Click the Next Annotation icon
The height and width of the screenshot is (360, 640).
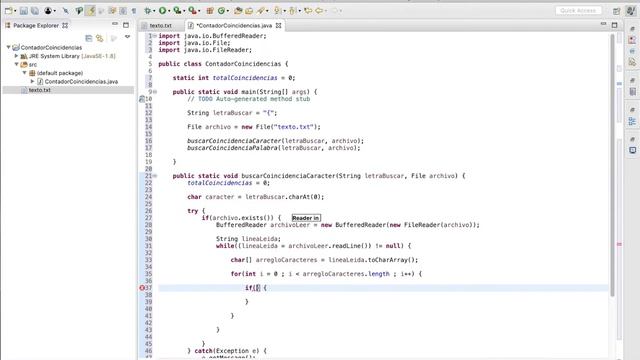[278, 11]
